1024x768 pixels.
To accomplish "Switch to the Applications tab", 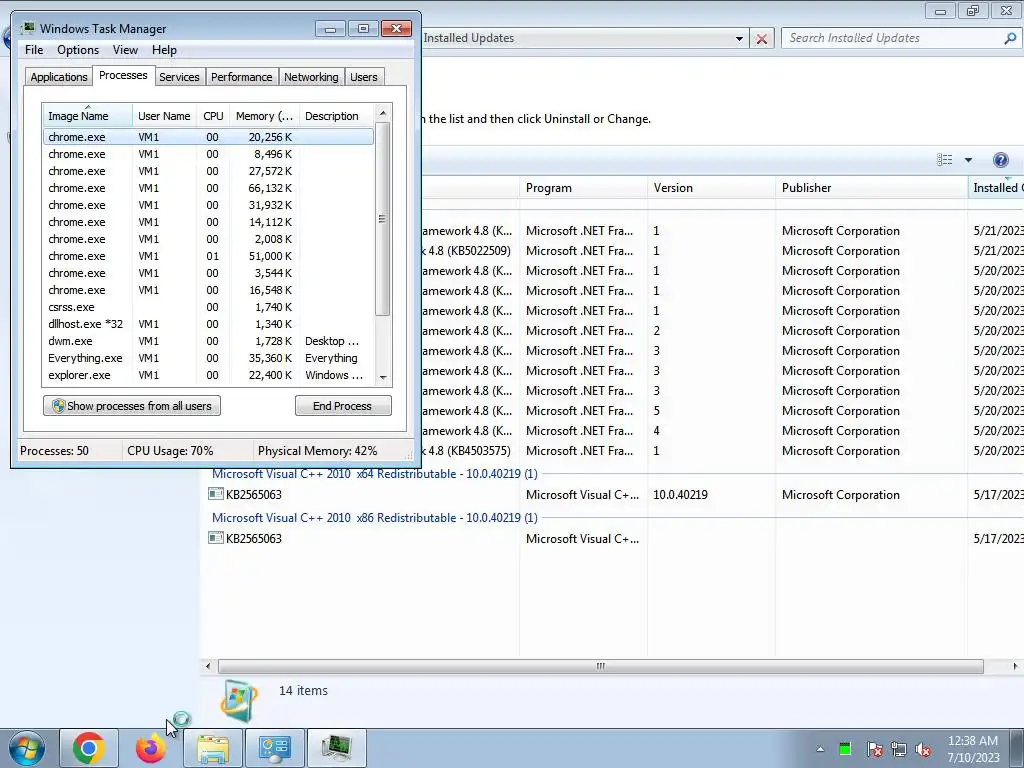I will tap(59, 77).
